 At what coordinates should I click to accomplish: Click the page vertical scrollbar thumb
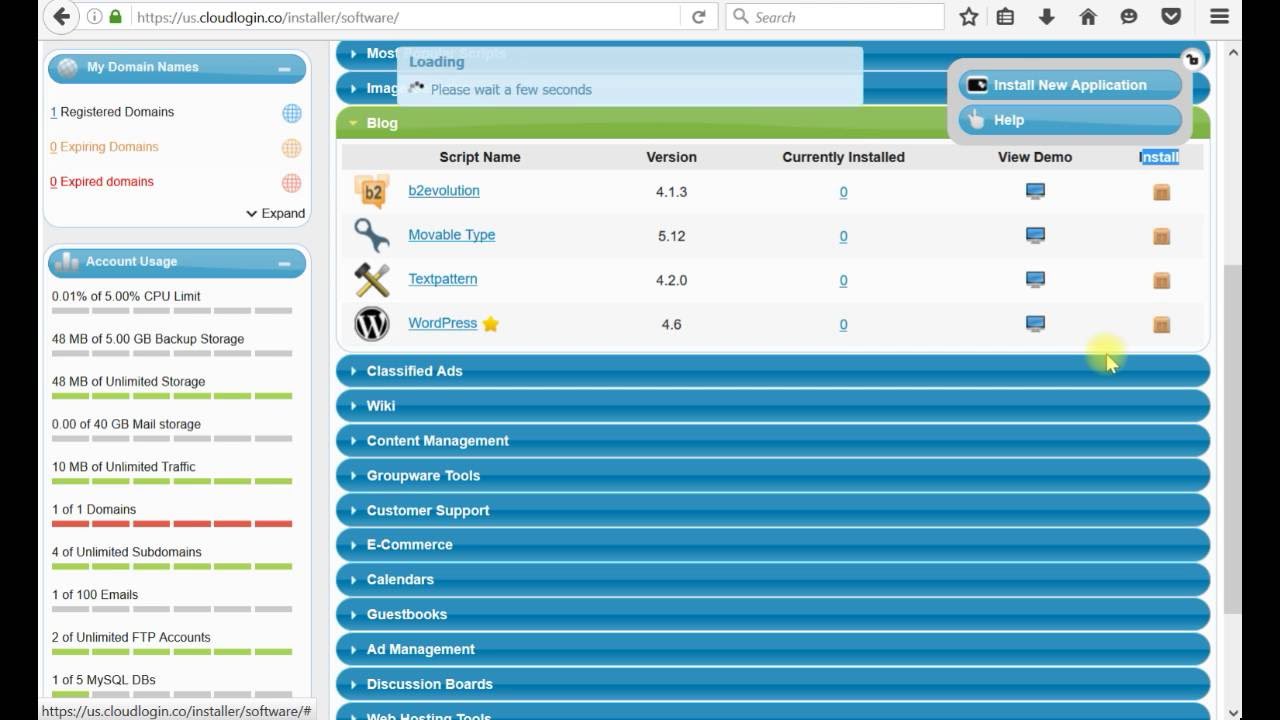click(1232, 440)
